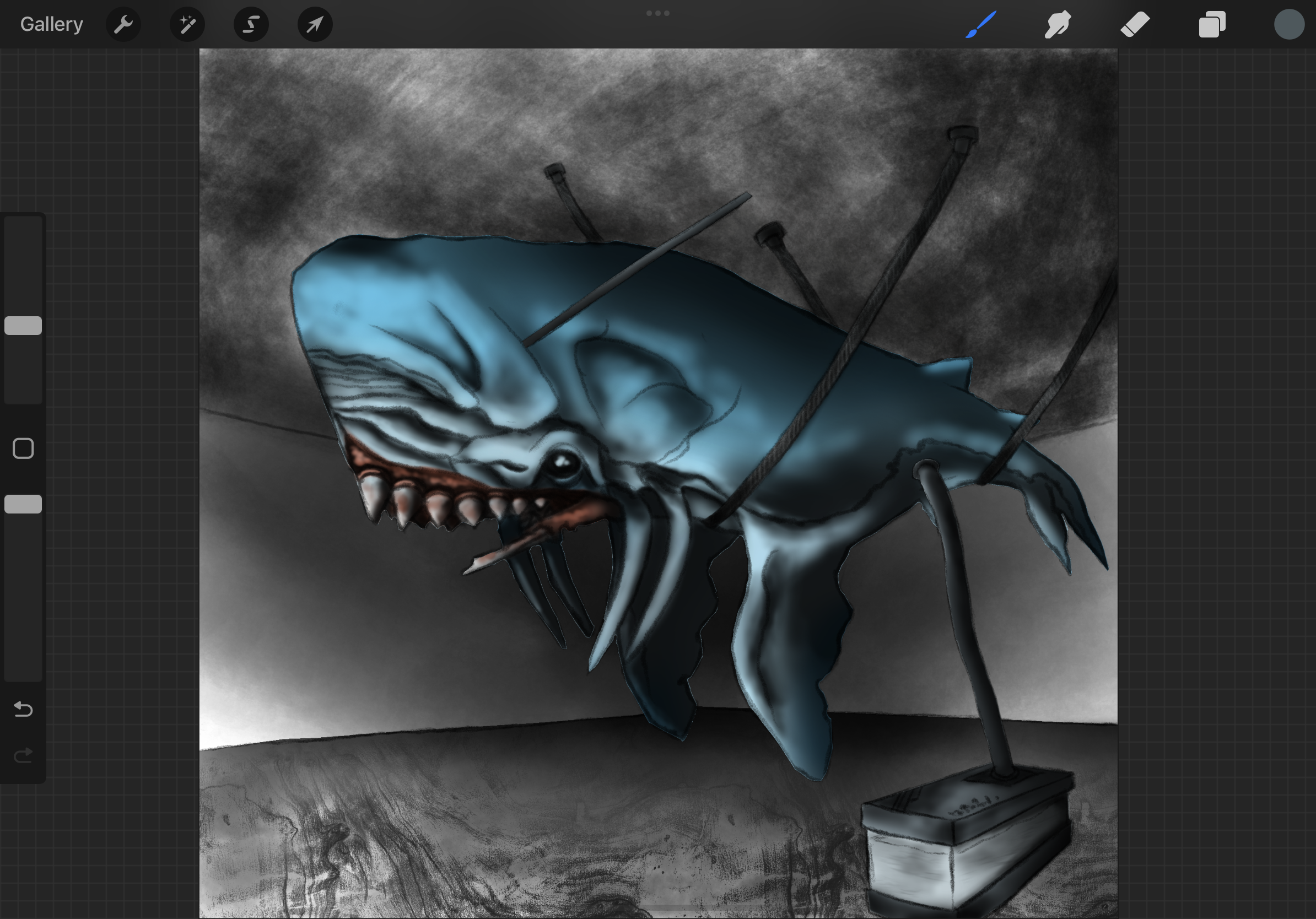
Task: Tap the brush size slider handle
Action: [23, 326]
